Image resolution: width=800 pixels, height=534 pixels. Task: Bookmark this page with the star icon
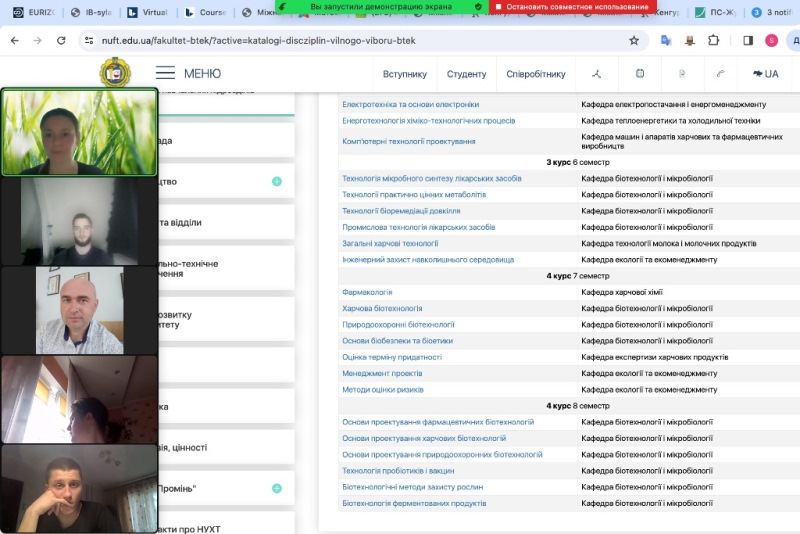[x=634, y=41]
